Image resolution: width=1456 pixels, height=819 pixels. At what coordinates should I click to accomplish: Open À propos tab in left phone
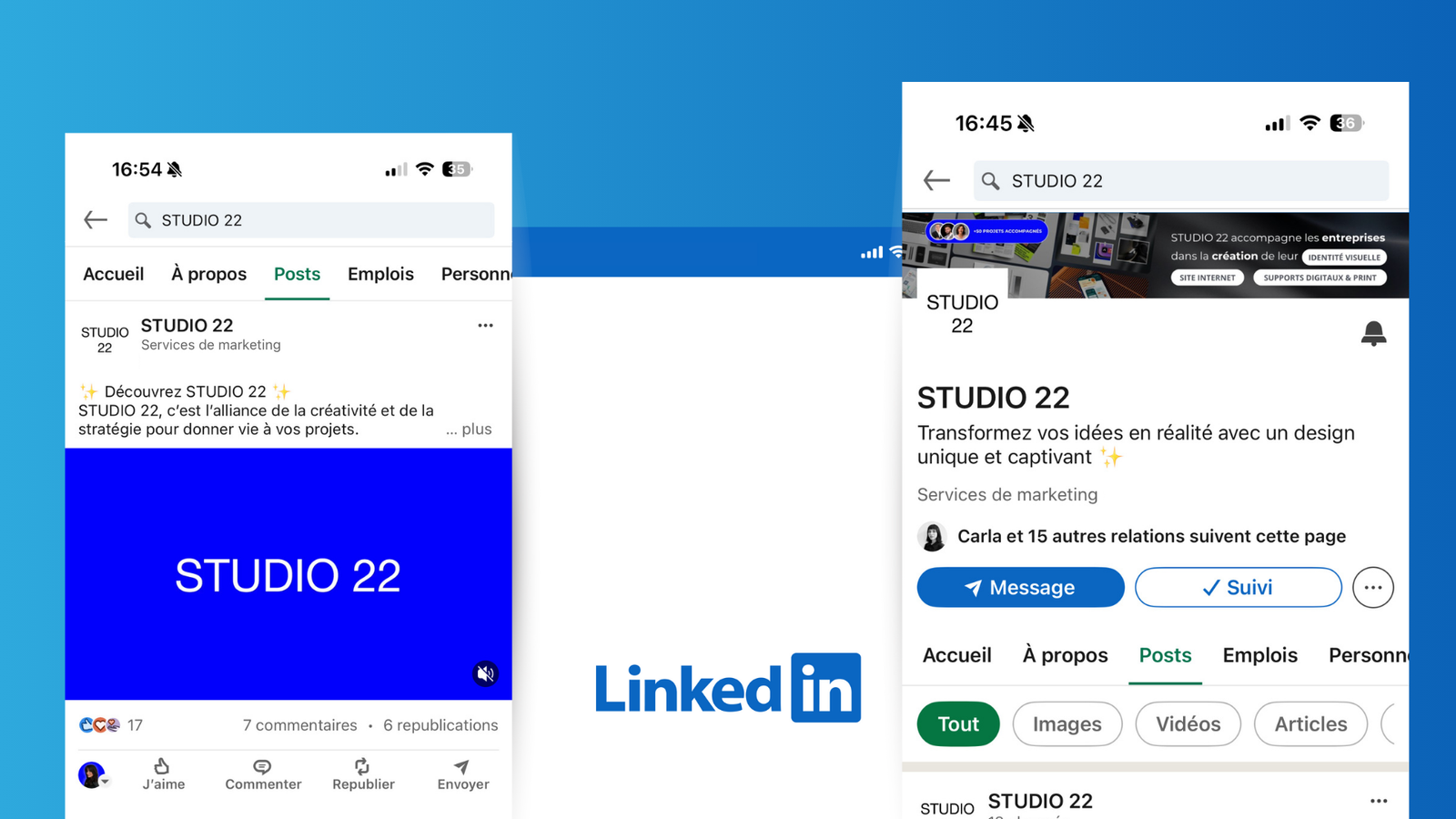[209, 274]
